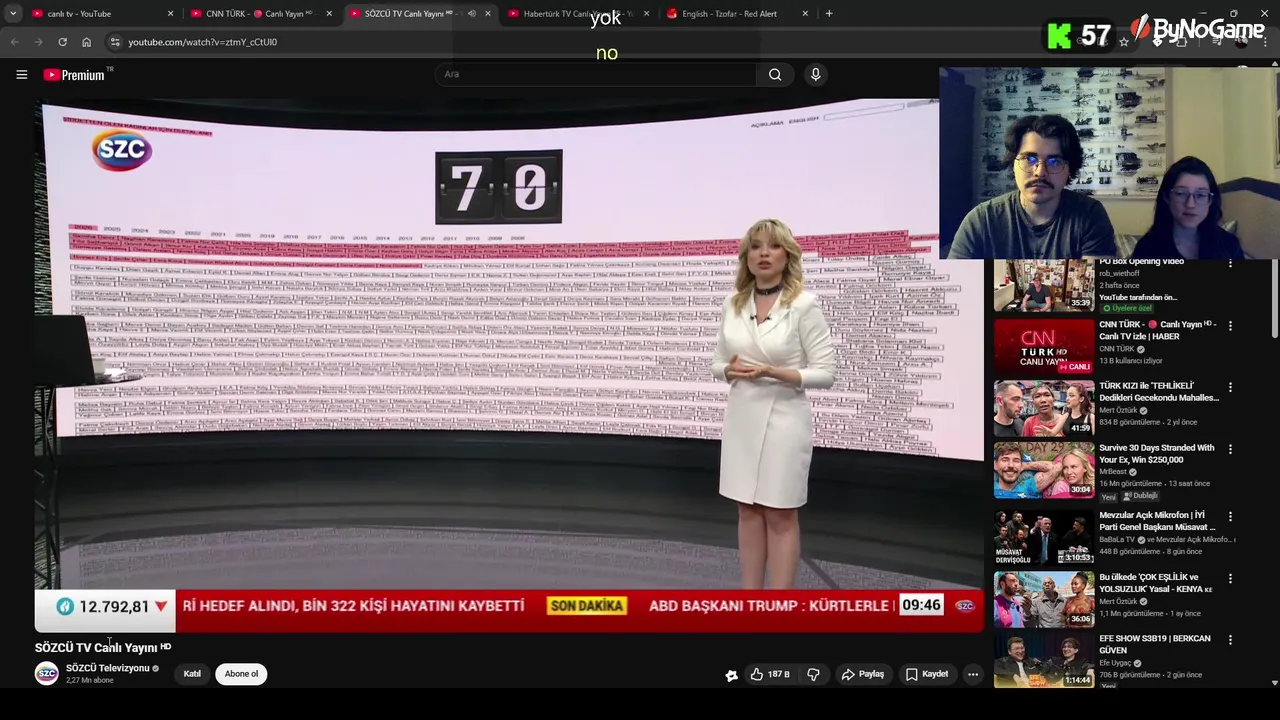Screen dimensions: 1280x720
Task: Focus the YouTube Ara search box
Action: tap(596, 74)
